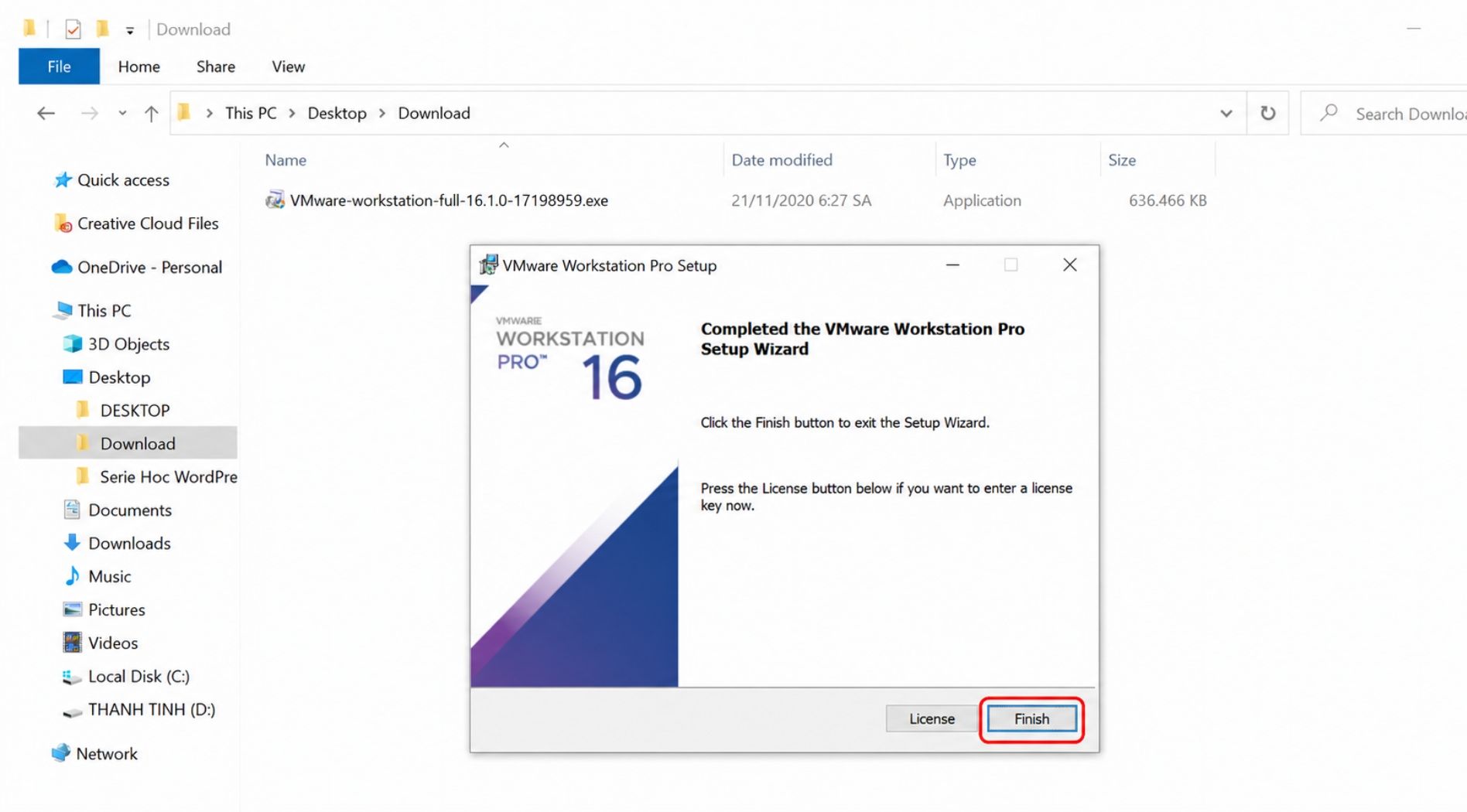The height and width of the screenshot is (812, 1467).
Task: Close the VMware Workstation Pro Setup dialog
Action: point(1070,265)
